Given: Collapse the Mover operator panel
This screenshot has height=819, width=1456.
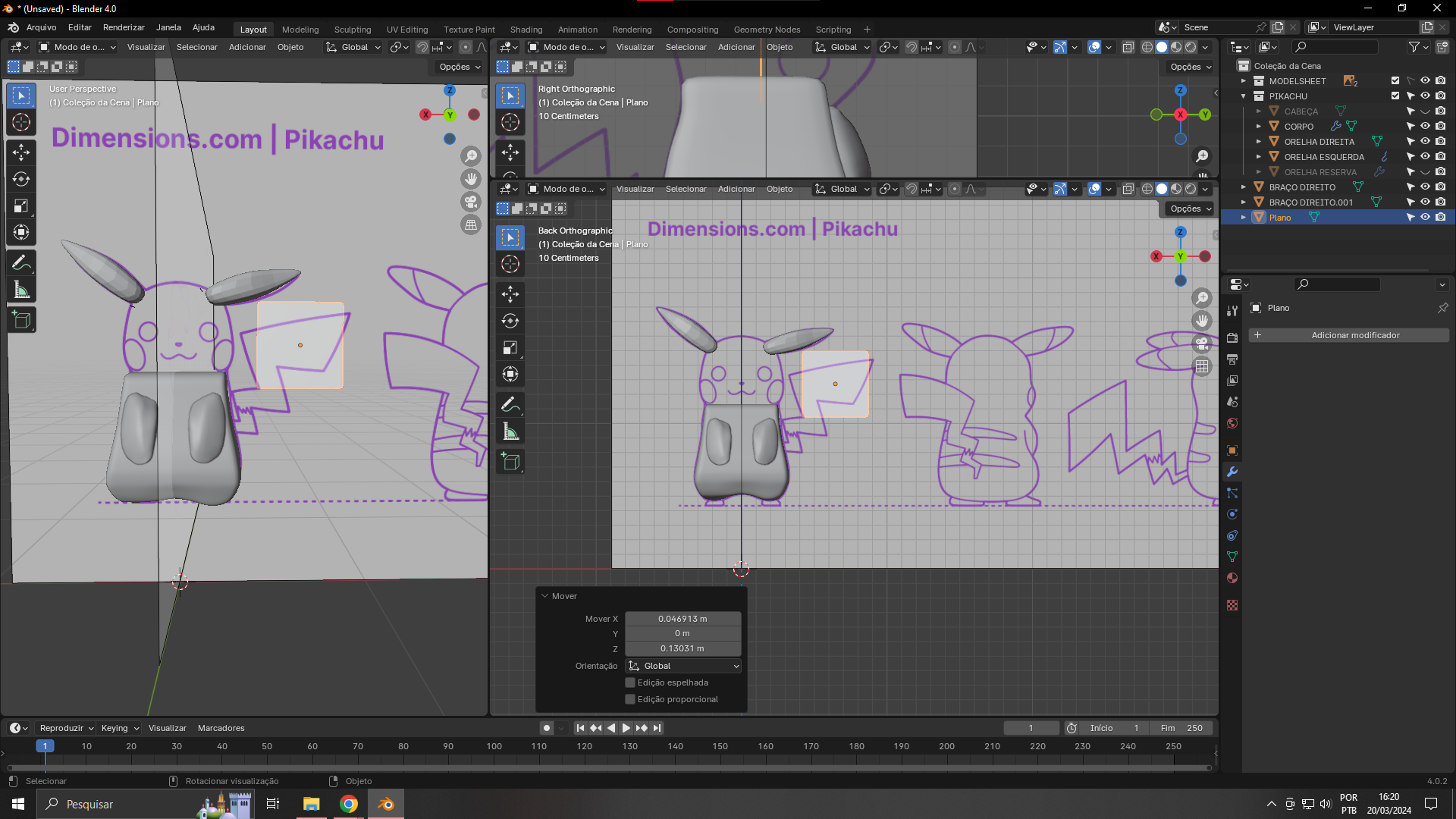Looking at the screenshot, I should (544, 596).
